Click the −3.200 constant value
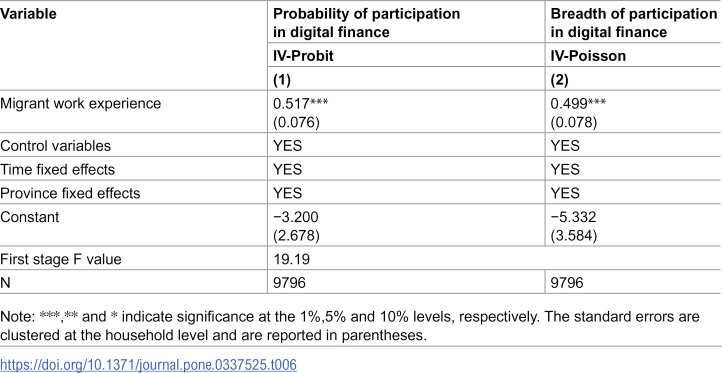Image resolution: width=722 pixels, height=373 pixels. pos(296,216)
